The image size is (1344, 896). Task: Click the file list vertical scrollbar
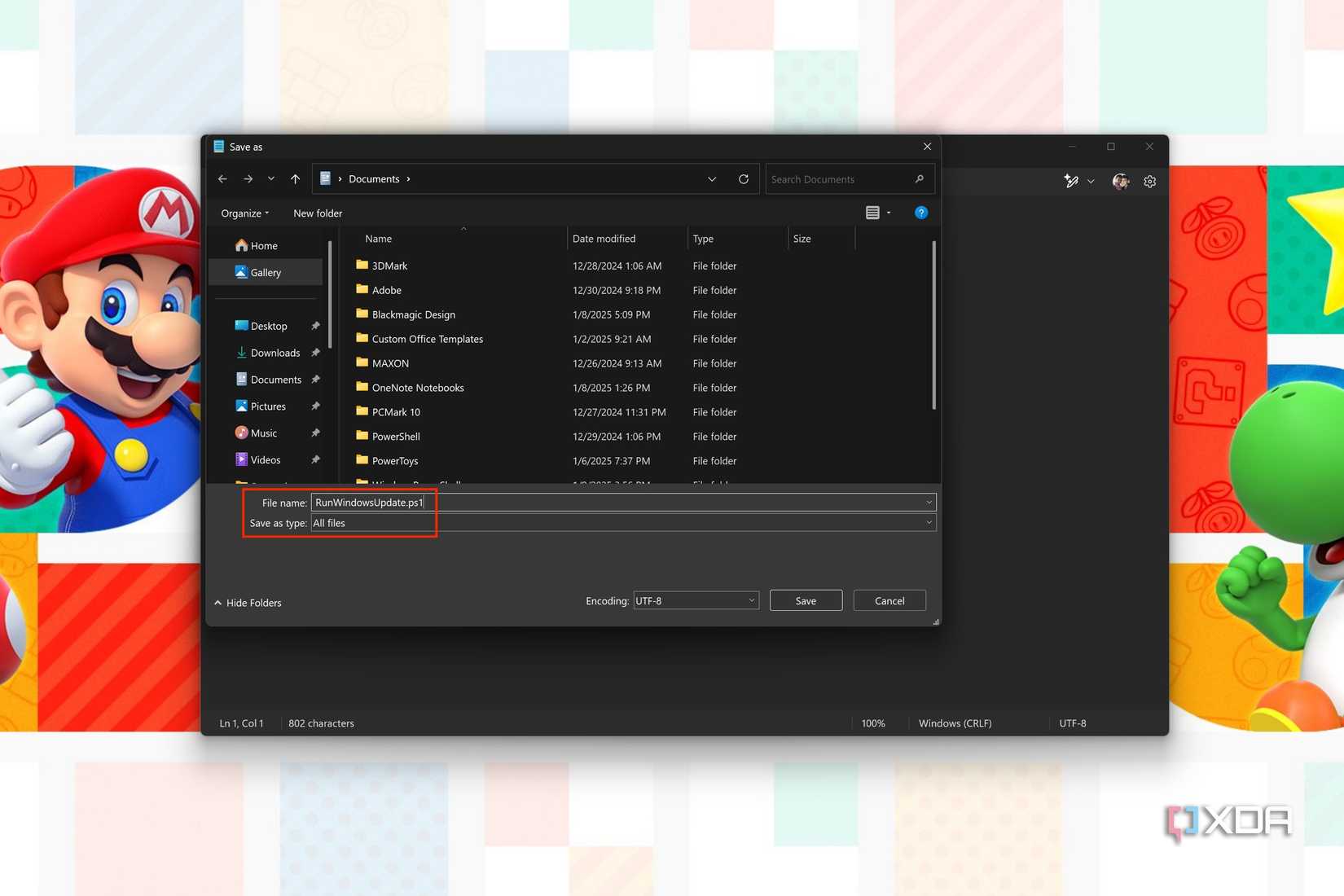click(x=933, y=326)
